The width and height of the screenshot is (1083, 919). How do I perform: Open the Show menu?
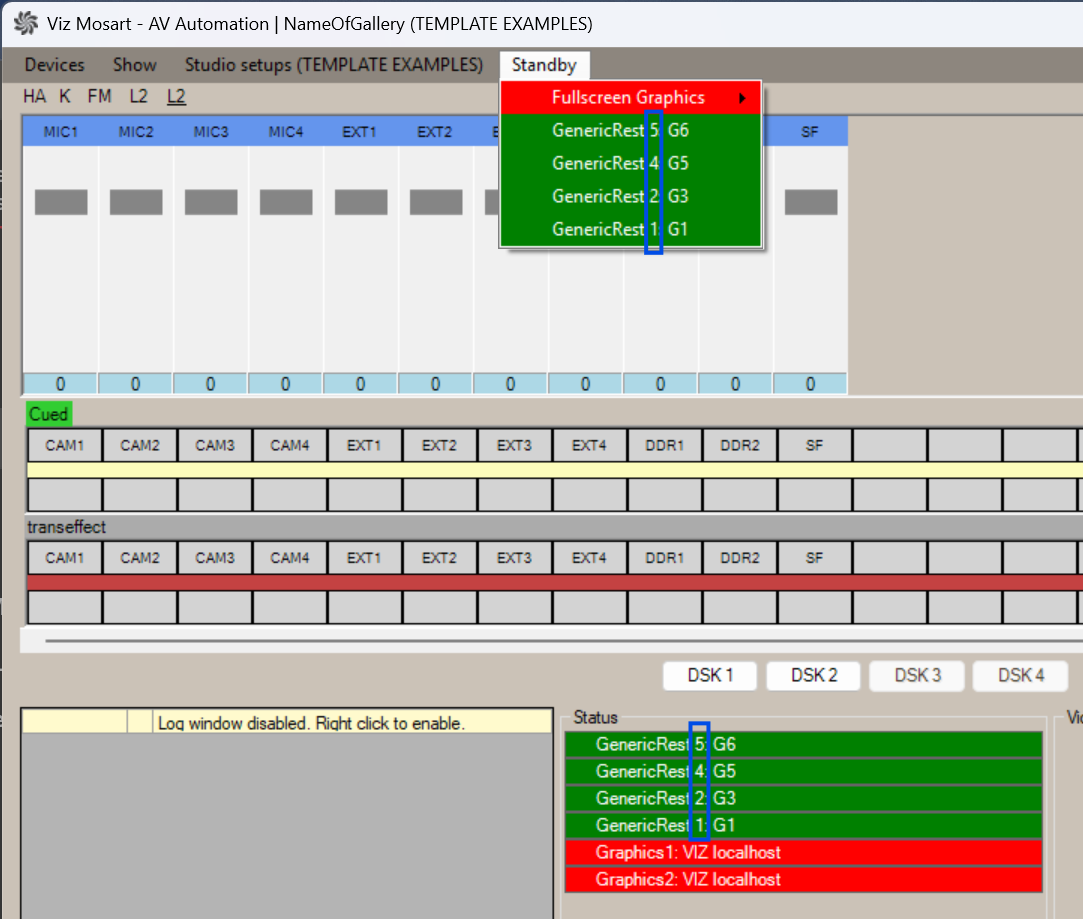pos(134,65)
